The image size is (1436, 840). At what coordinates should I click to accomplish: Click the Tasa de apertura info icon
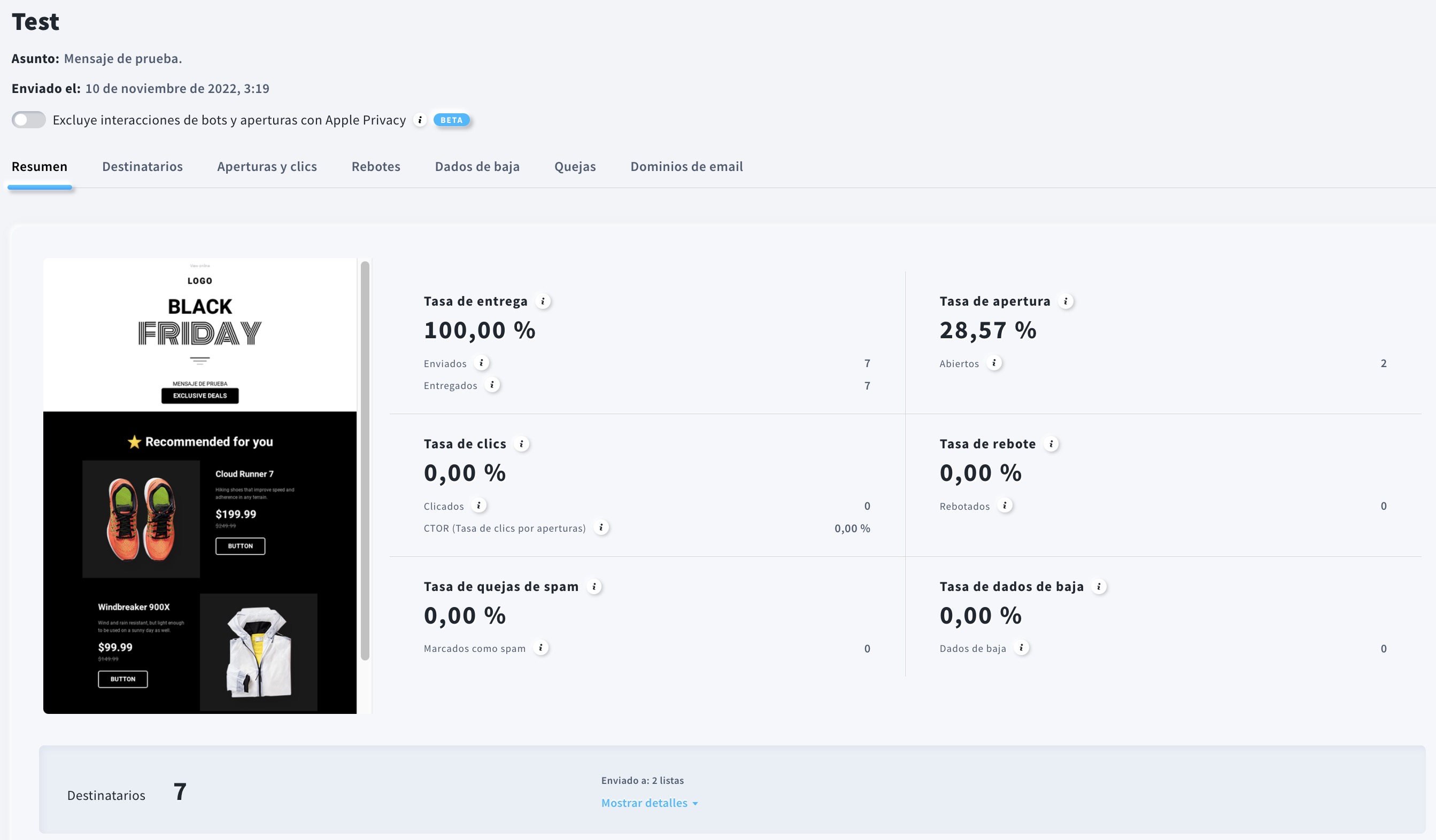[x=1065, y=302]
